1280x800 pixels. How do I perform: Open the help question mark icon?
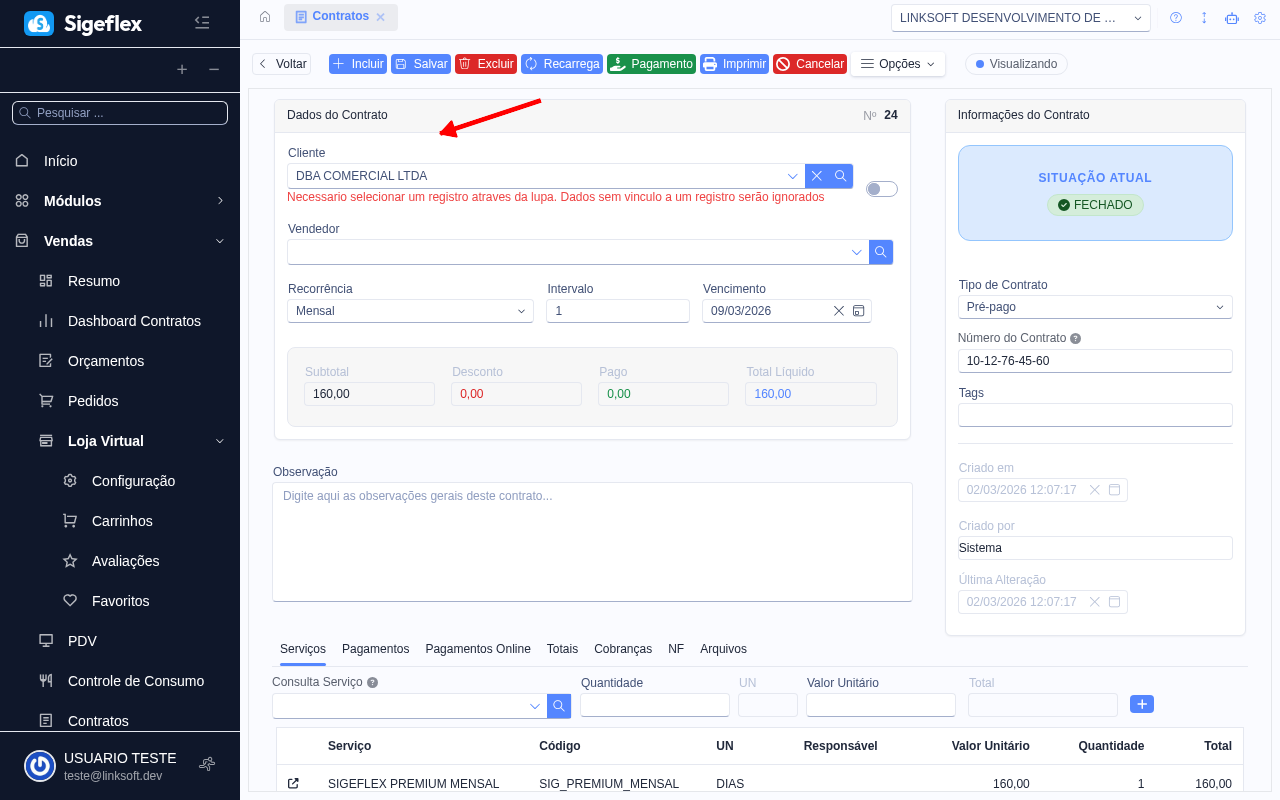(x=1176, y=18)
